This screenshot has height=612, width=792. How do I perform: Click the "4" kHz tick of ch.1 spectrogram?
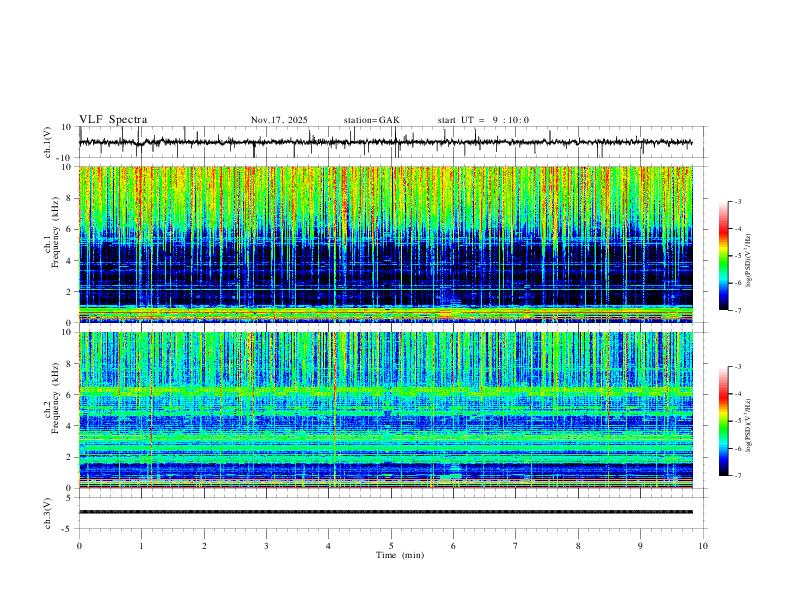[x=69, y=261]
